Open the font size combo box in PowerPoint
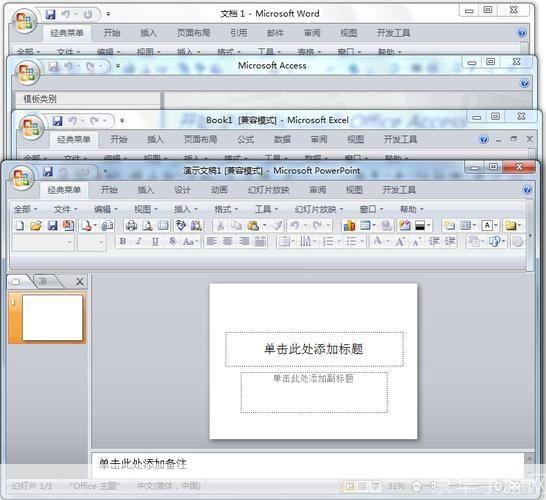546x500 pixels. coord(92,242)
